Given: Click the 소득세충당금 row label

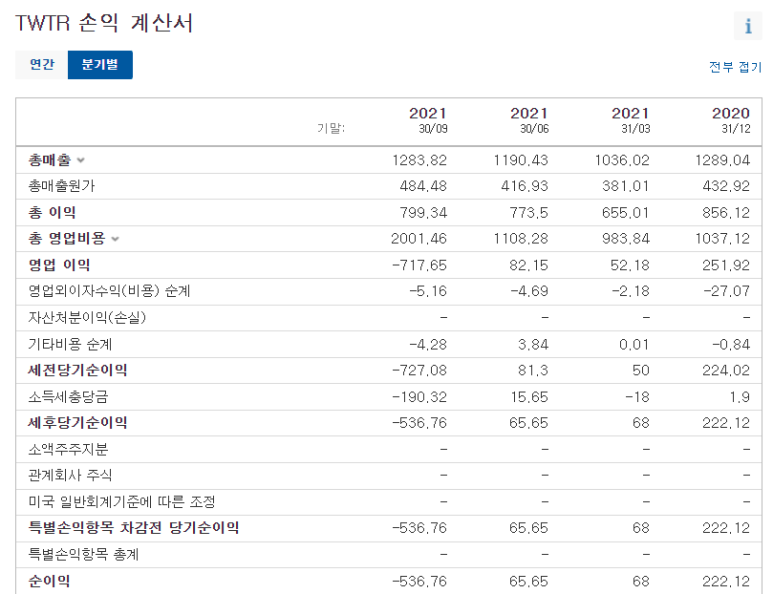Looking at the screenshot, I should point(68,397).
